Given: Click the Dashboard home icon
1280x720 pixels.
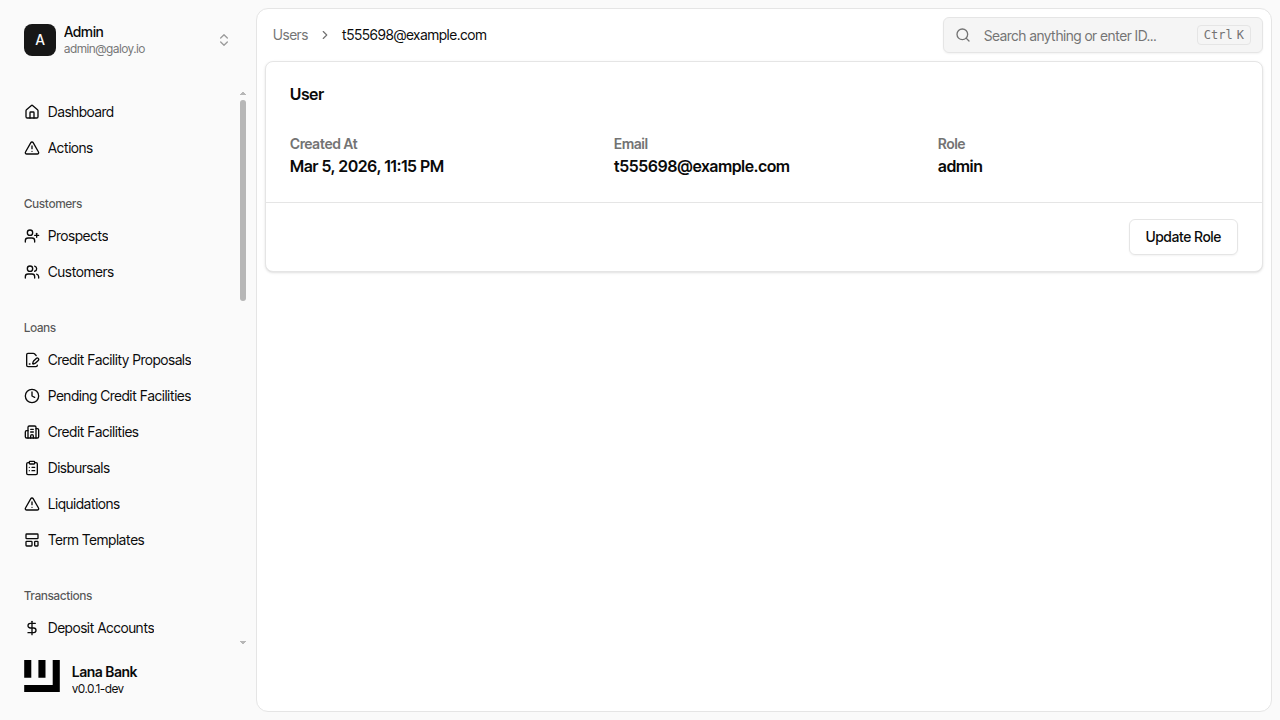Looking at the screenshot, I should [32, 112].
